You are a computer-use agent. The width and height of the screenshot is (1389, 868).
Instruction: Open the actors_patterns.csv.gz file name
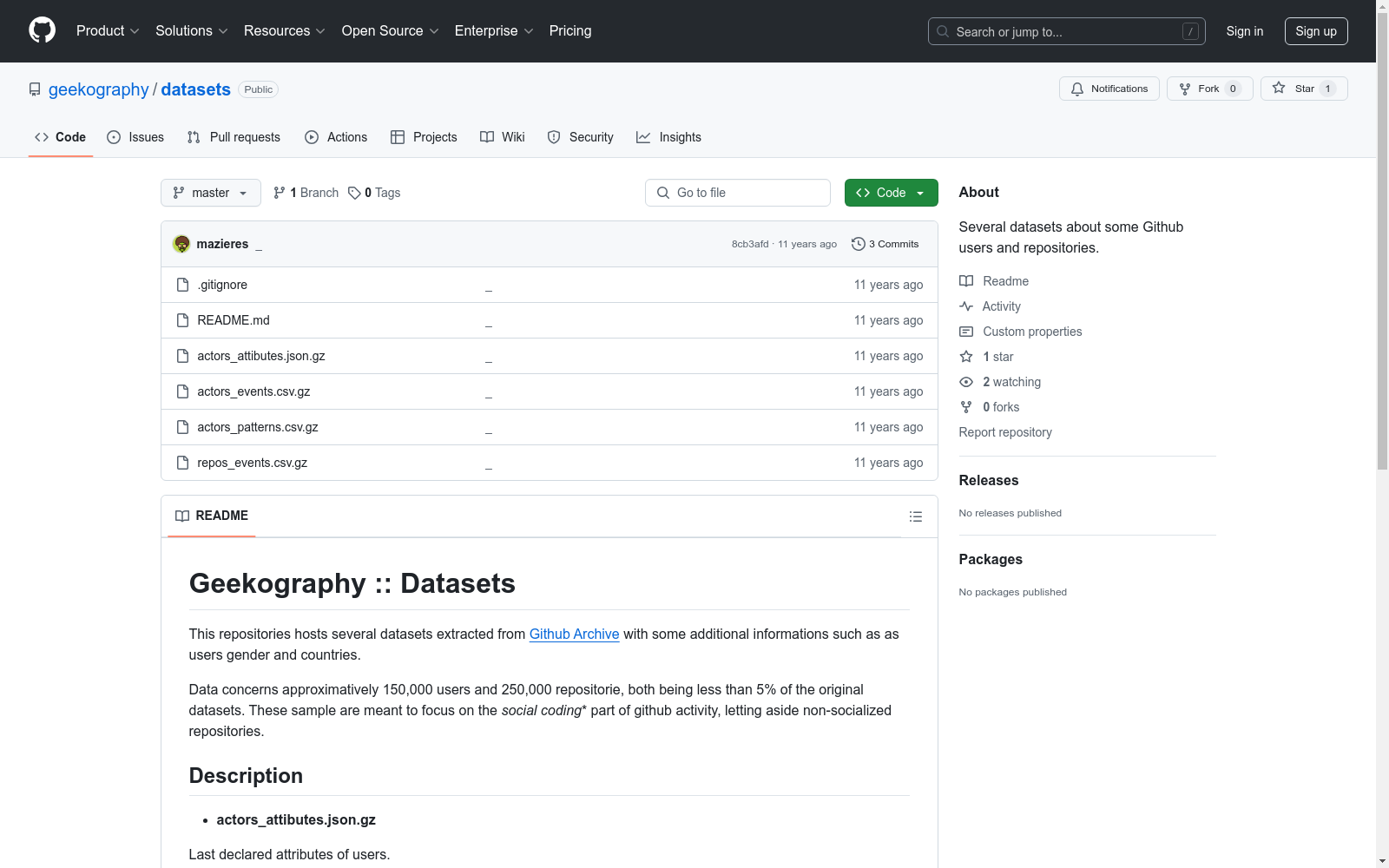tap(258, 427)
